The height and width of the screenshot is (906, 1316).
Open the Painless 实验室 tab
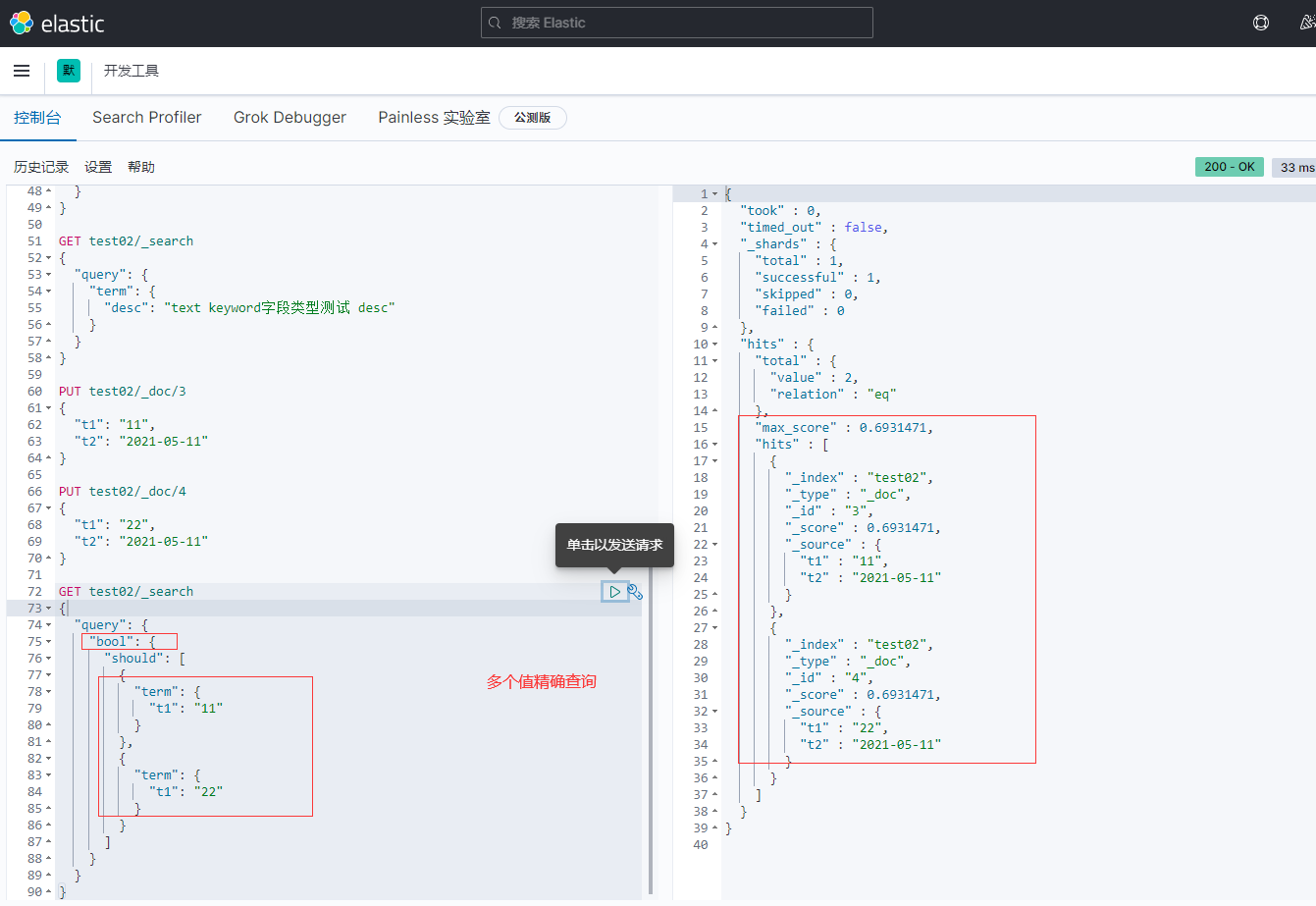(x=434, y=117)
